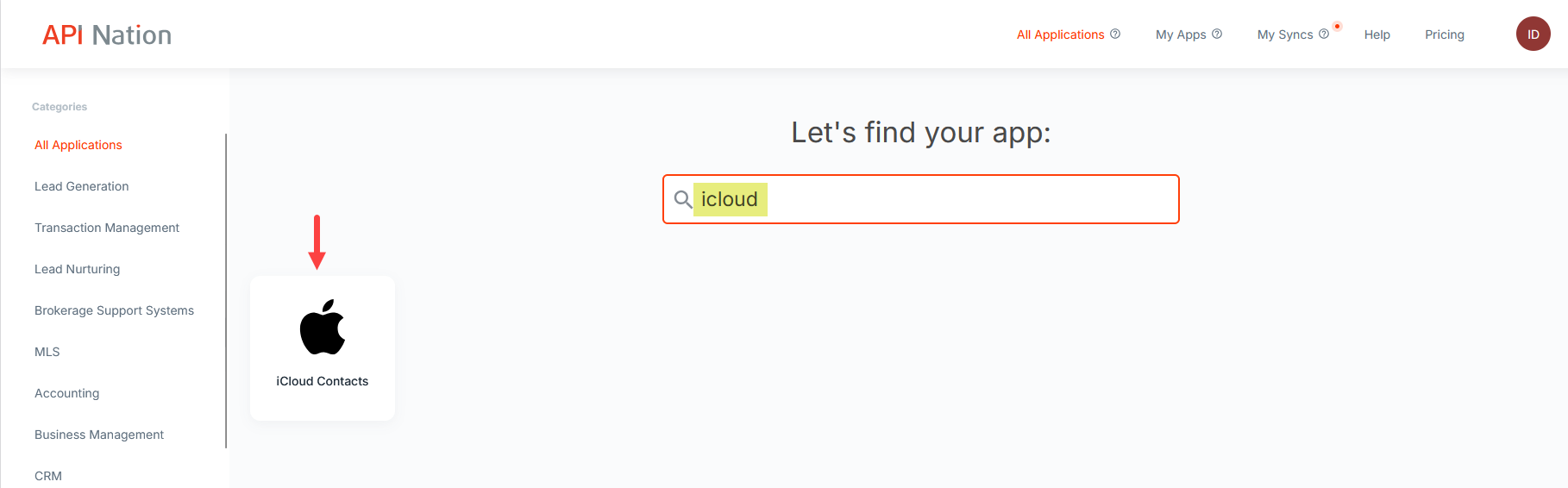
Task: Open the My Syncs tab
Action: pyautogui.click(x=1285, y=34)
